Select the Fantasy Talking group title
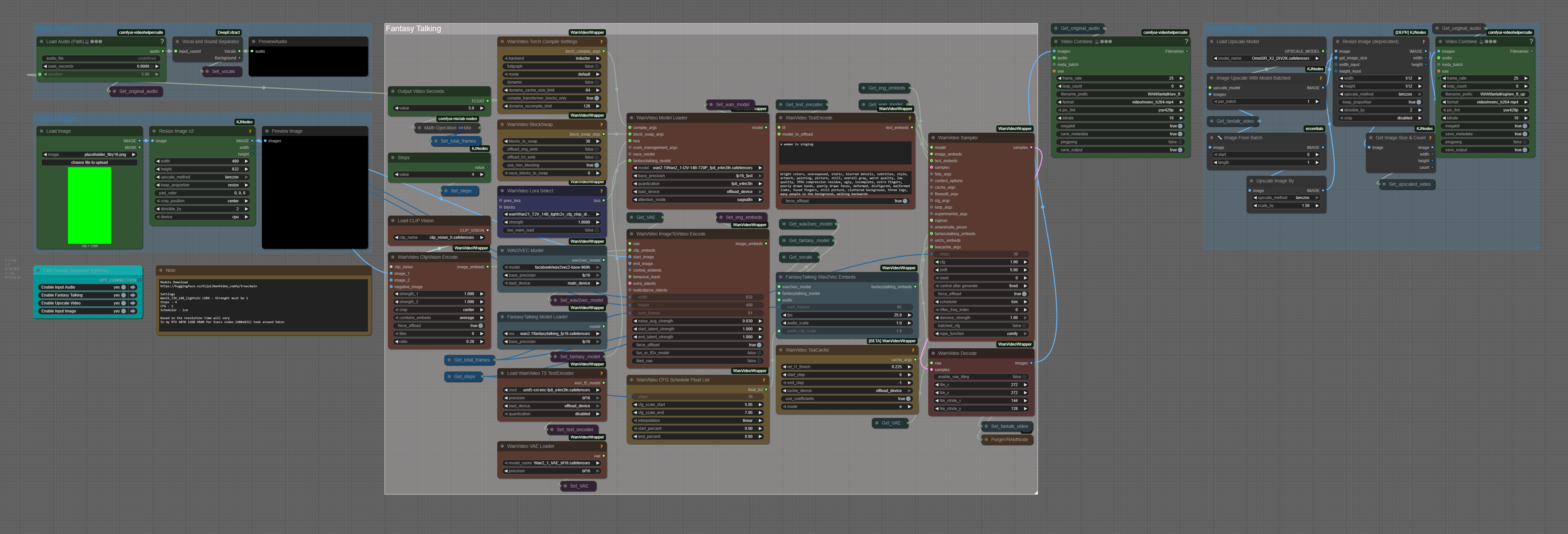The height and width of the screenshot is (534, 1568). (413, 29)
